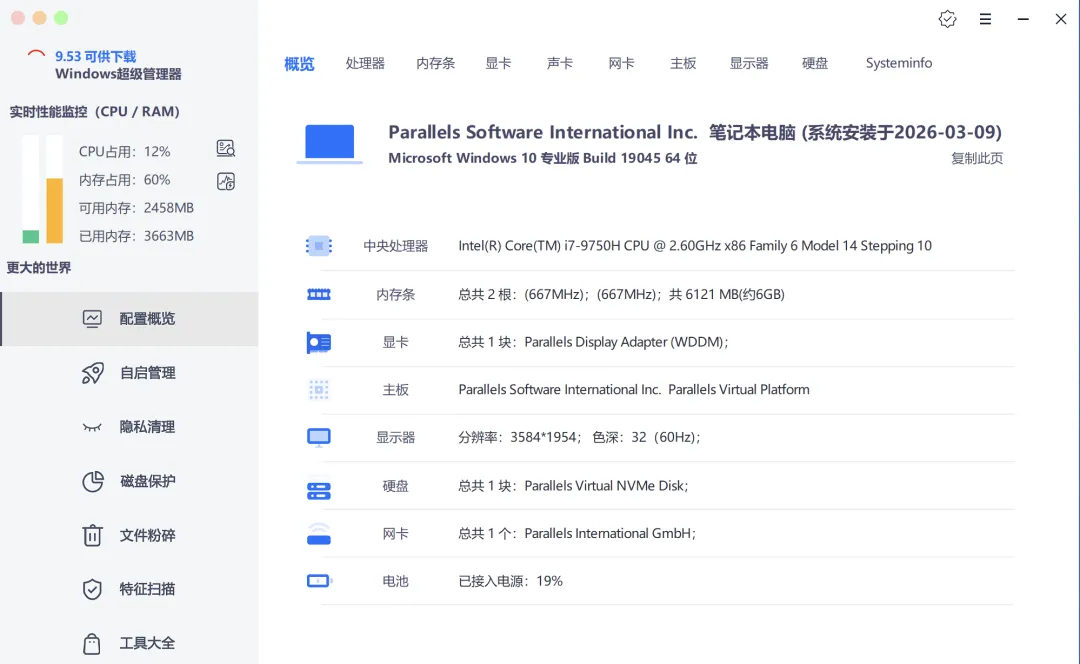Click the Intel Core i7-9750H processor text
Image resolution: width=1080 pixels, height=664 pixels.
click(x=695, y=246)
